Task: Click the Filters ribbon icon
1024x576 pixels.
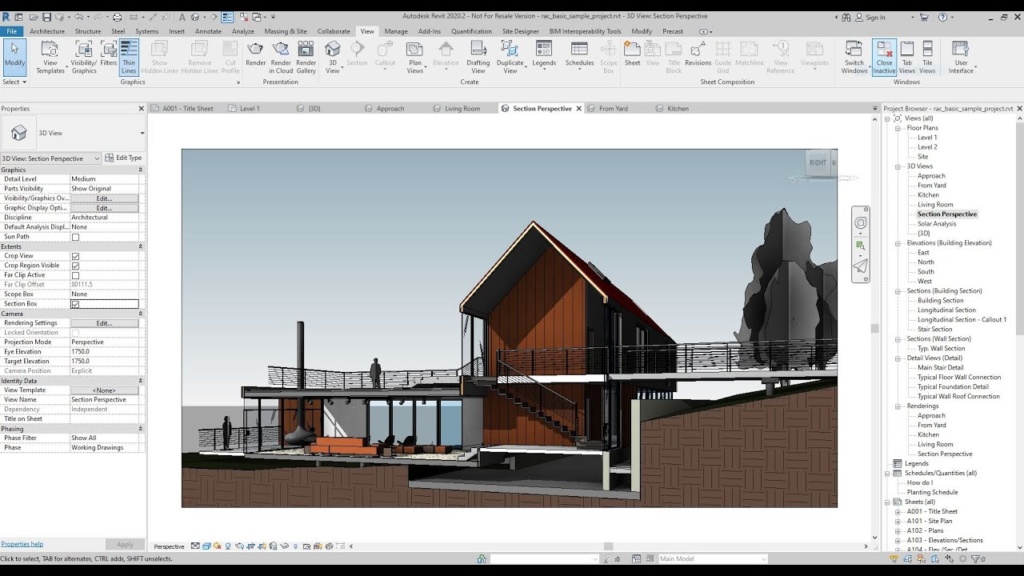Action: point(108,54)
